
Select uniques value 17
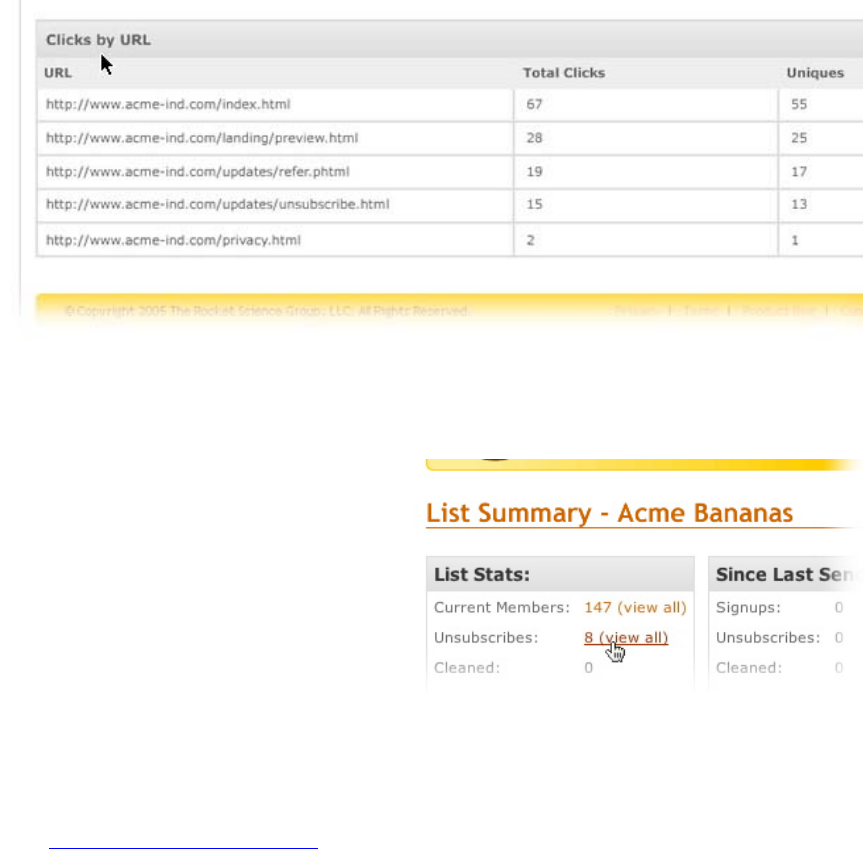(799, 172)
